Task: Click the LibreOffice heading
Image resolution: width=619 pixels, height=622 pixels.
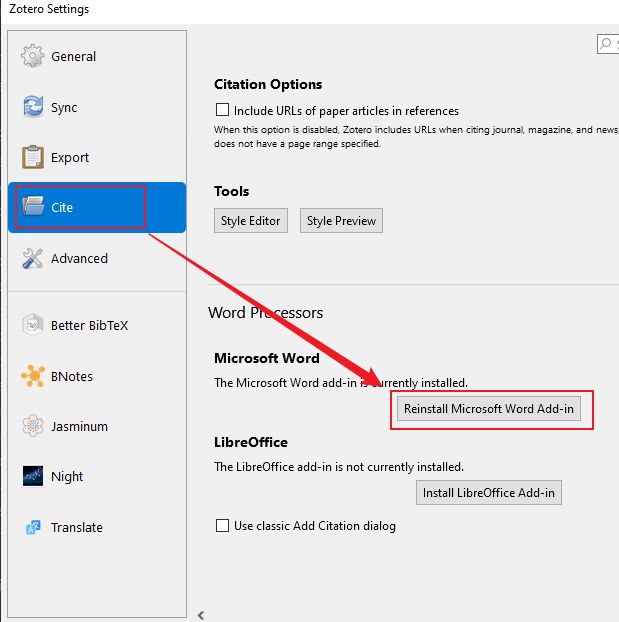Action: pyautogui.click(x=251, y=442)
